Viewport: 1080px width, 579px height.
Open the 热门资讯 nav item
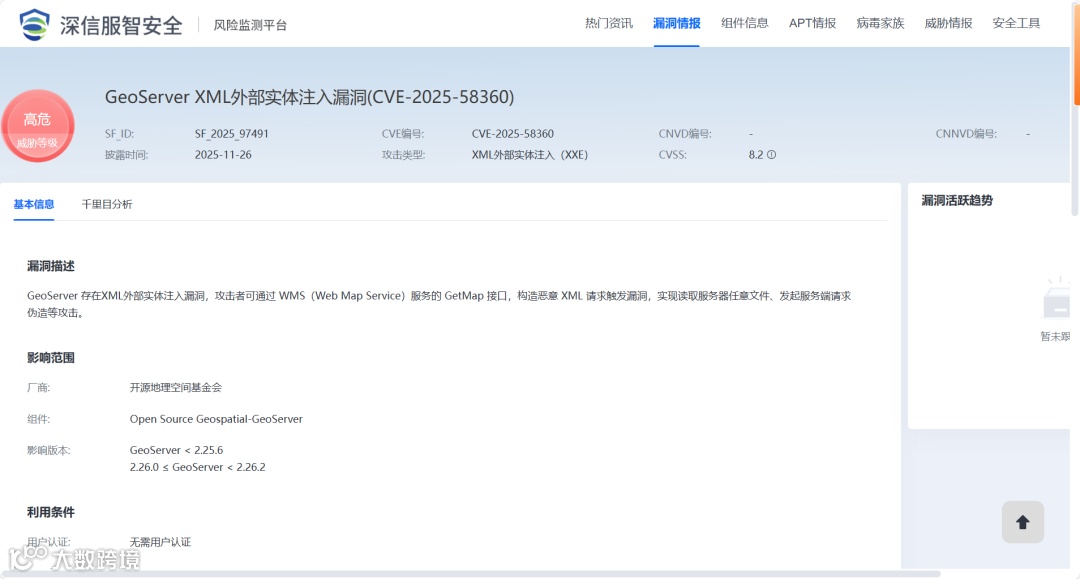(609, 23)
